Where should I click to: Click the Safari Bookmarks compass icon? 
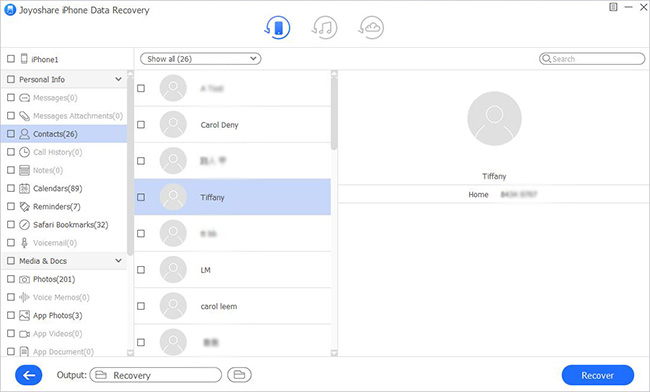[x=24, y=225]
